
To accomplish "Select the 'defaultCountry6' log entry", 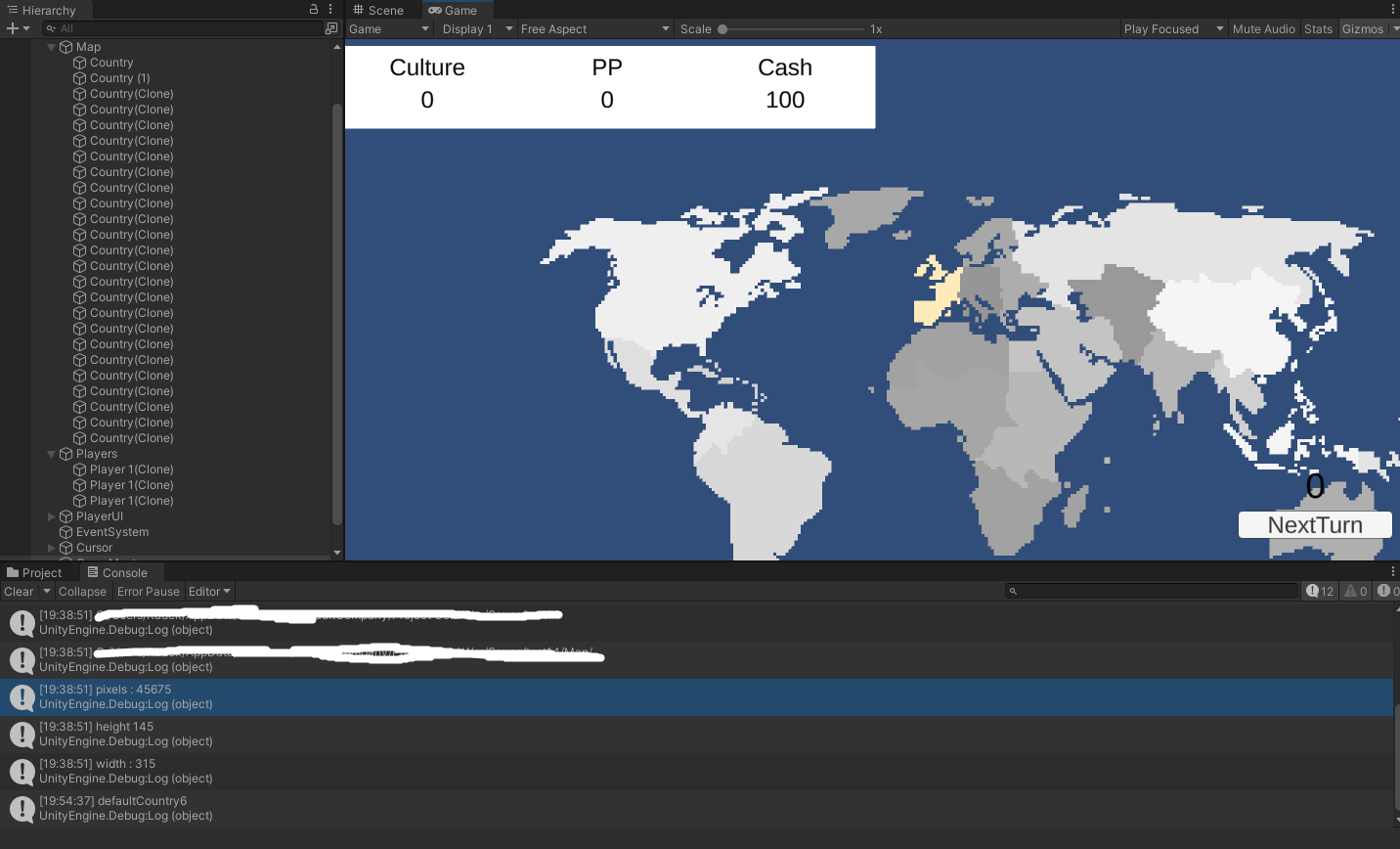I will [696, 809].
